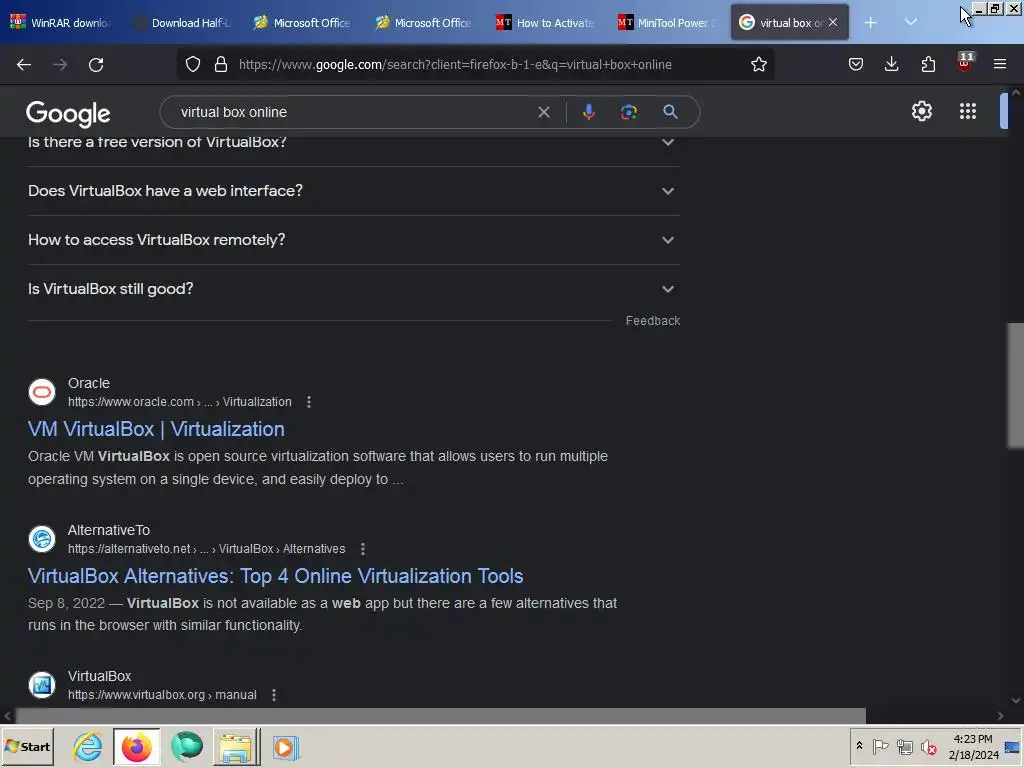Go back with the browser back arrow

pyautogui.click(x=24, y=65)
